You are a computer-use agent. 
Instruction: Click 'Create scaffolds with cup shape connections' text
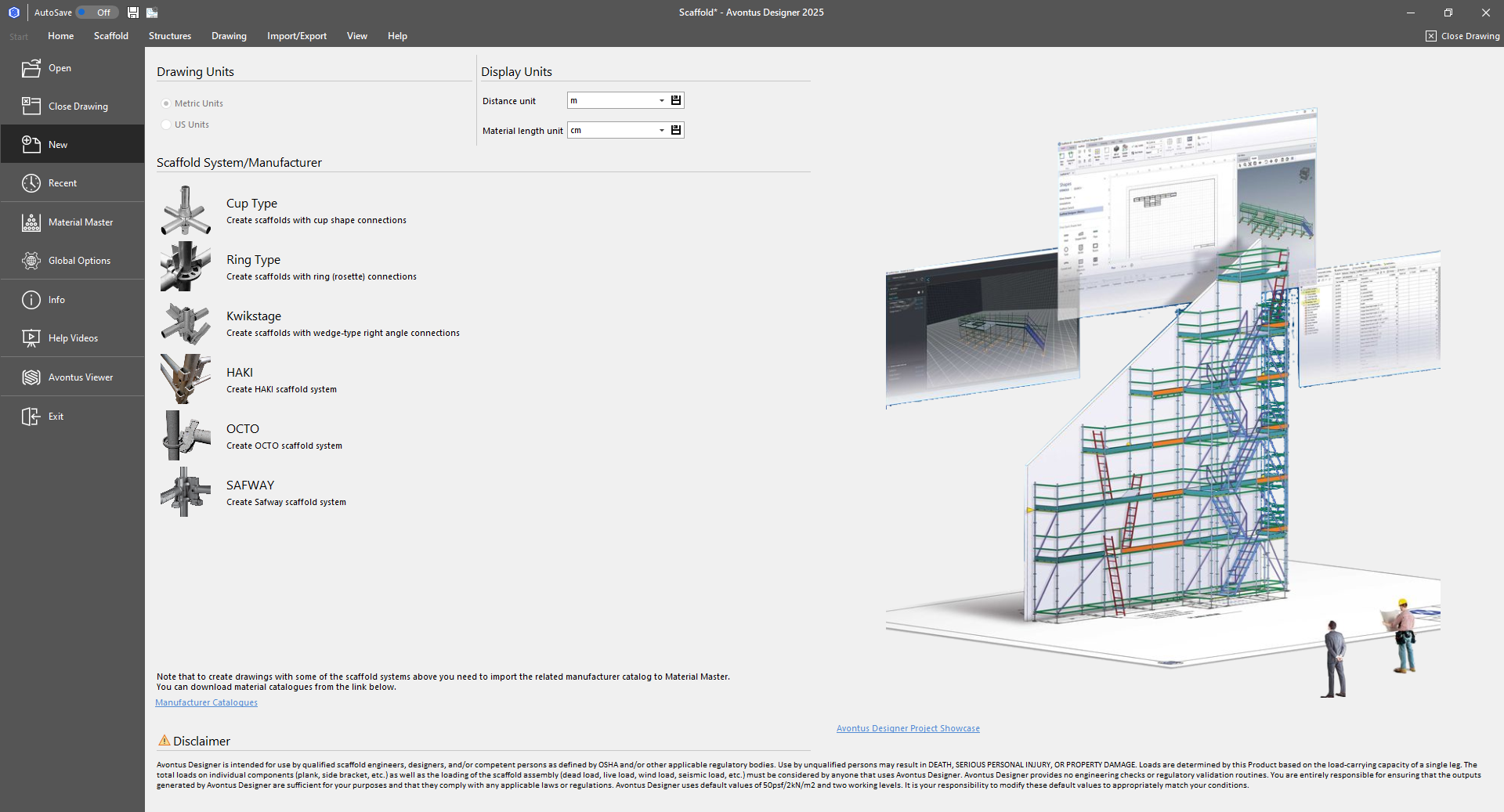[316, 221]
